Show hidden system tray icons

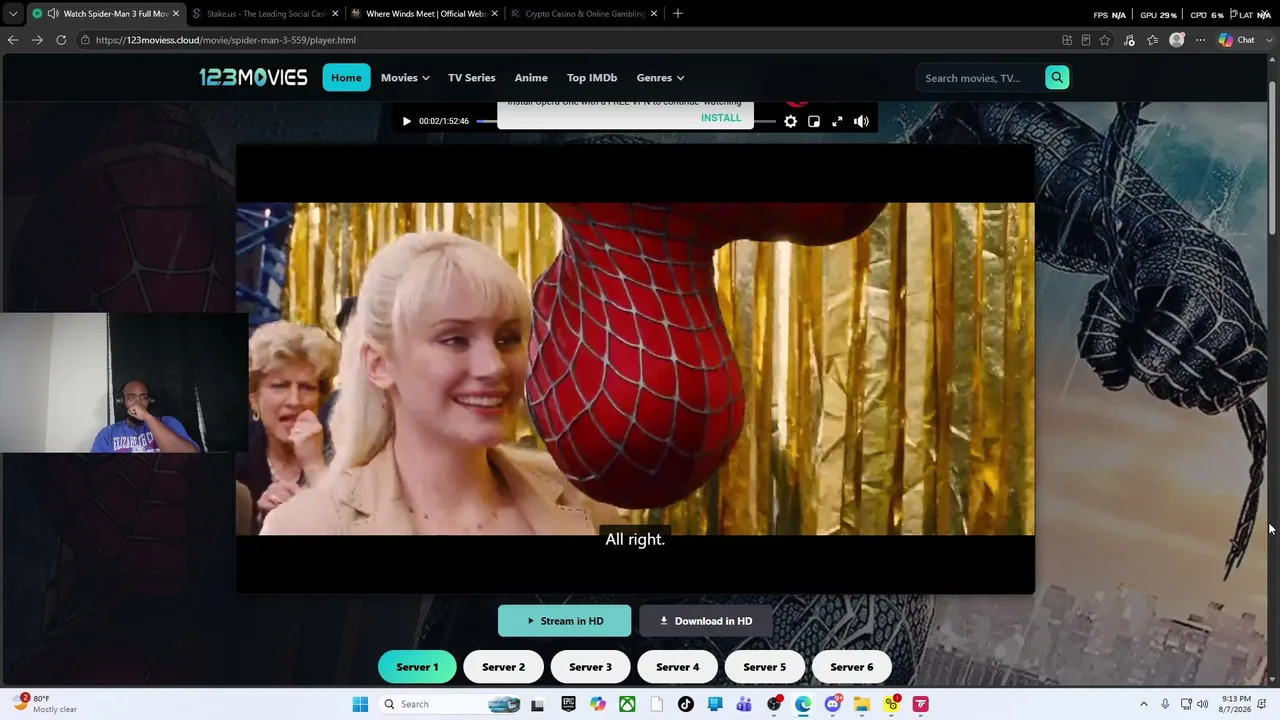point(1144,704)
